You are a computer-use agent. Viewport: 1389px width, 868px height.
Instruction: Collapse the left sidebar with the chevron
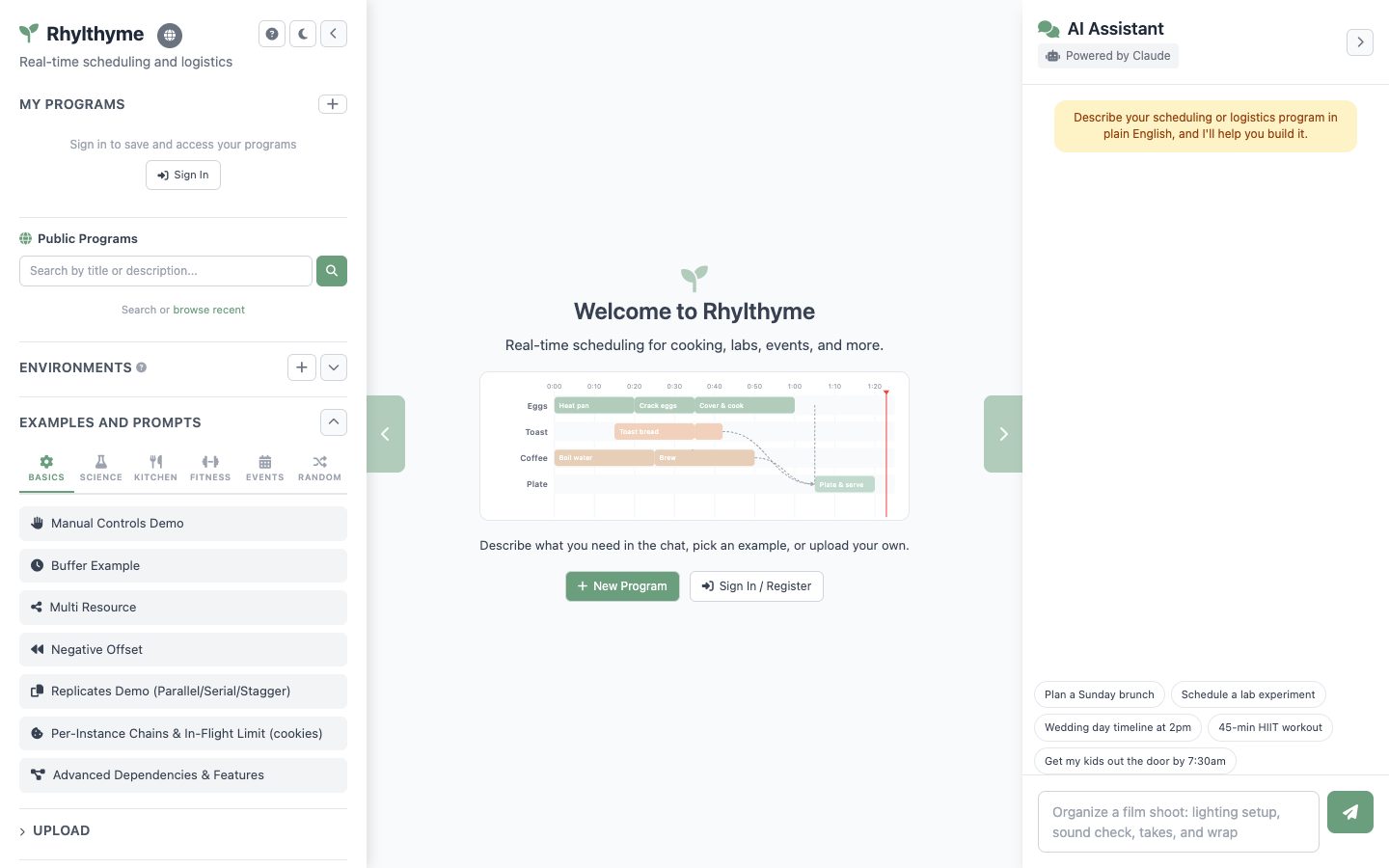(334, 34)
